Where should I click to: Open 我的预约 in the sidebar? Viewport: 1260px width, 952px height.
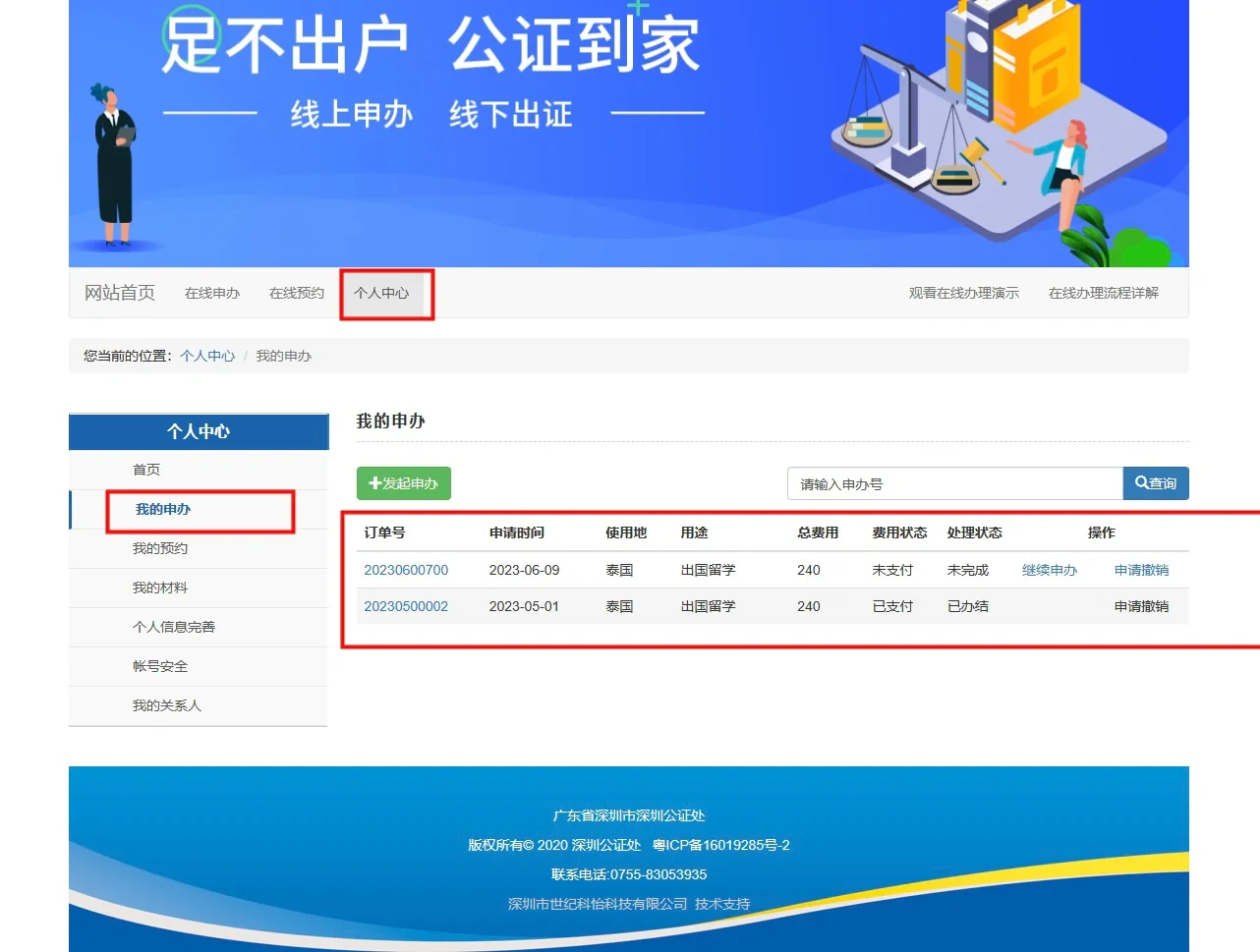click(x=160, y=548)
